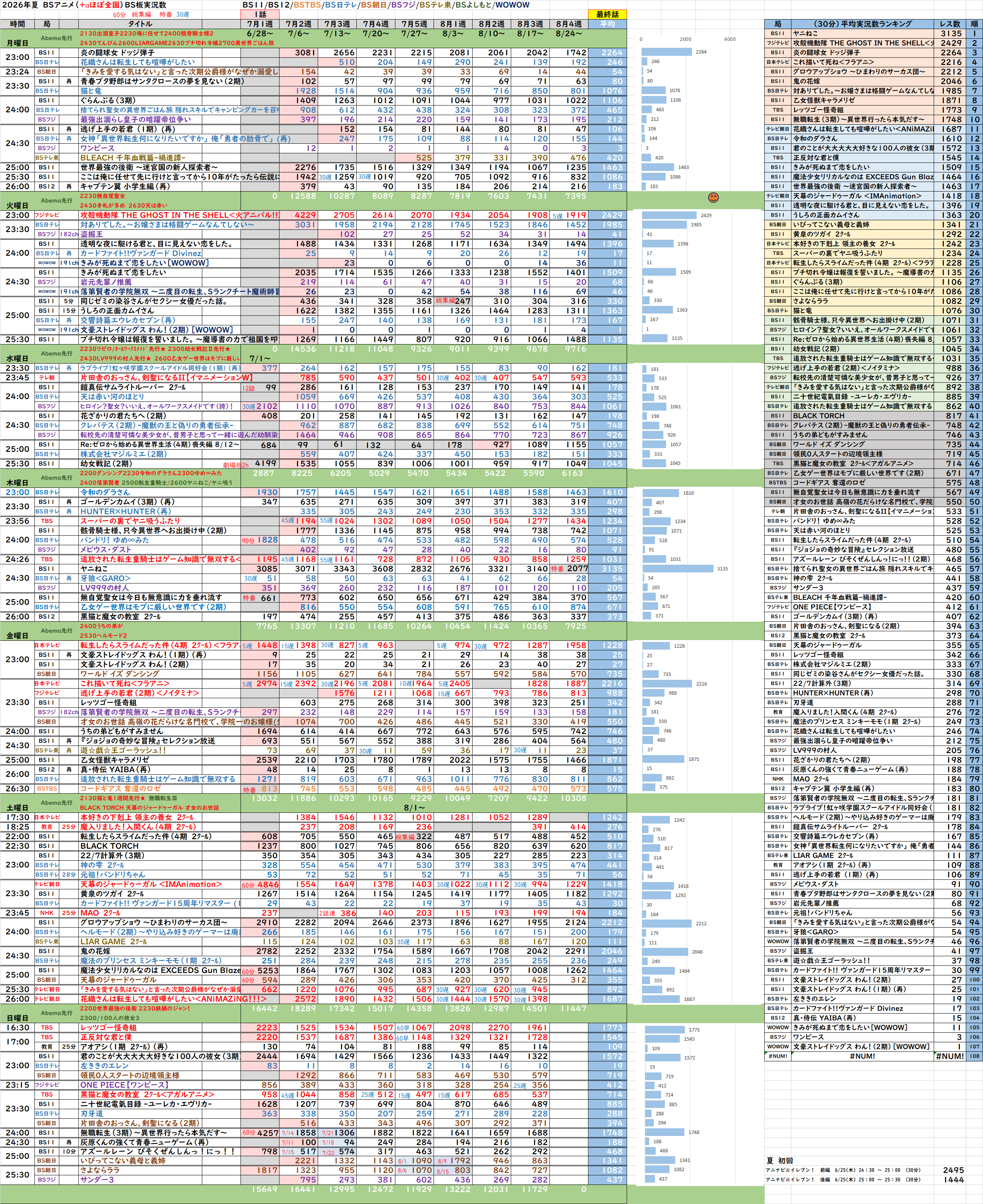Image resolution: width=983 pixels, height=1204 pixels.
Task: Click the '7/20~' date cell
Action: [x=376, y=33]
